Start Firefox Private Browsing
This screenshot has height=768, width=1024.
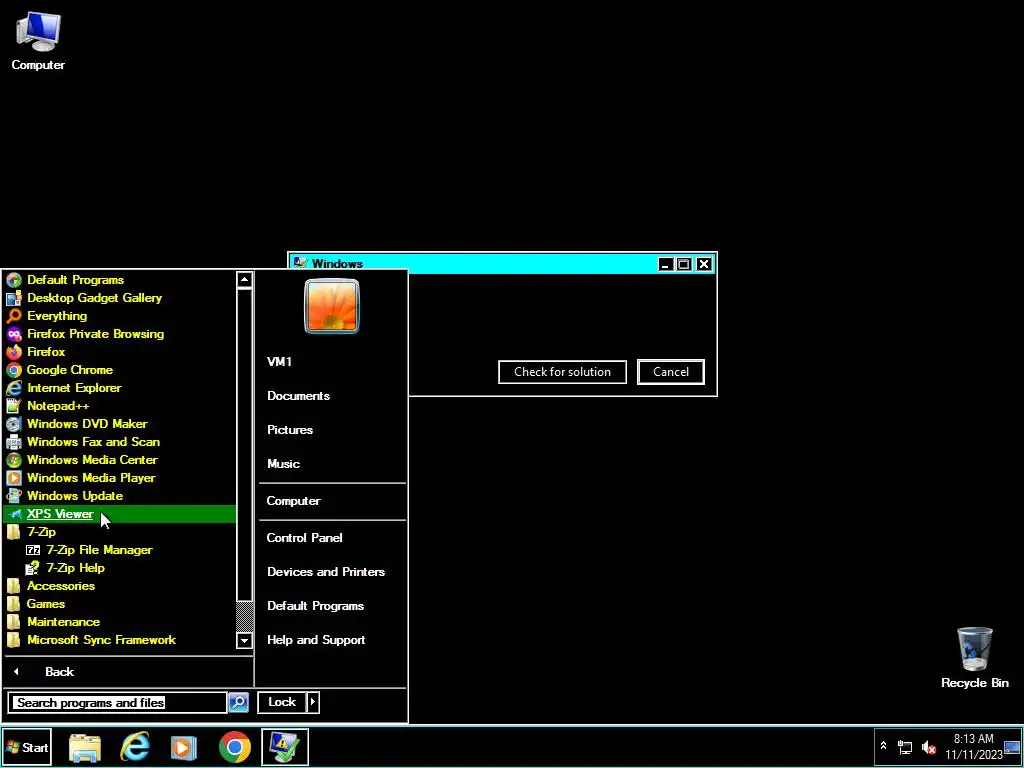pyautogui.click(x=120, y=334)
